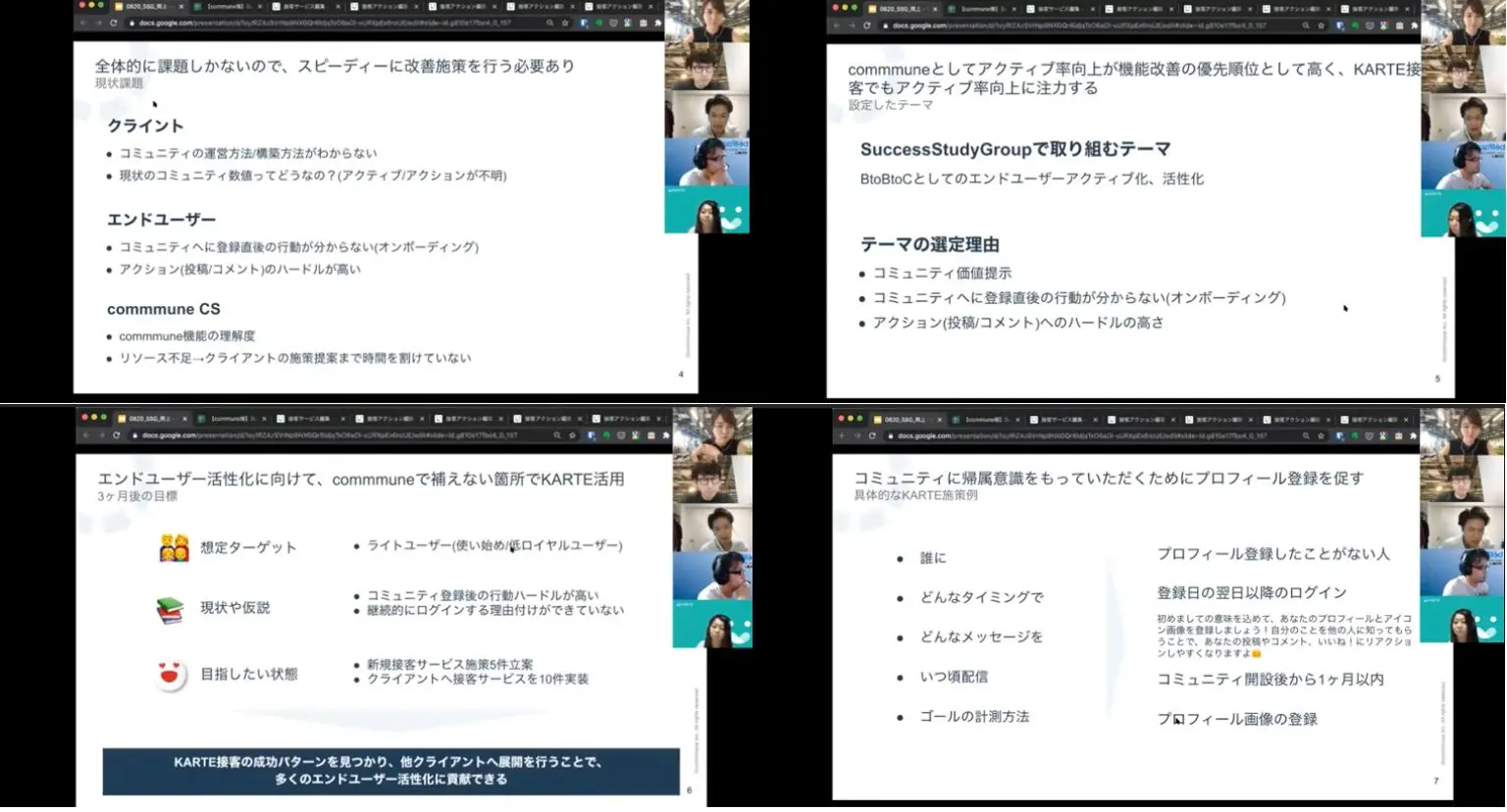Go back in the slide 5 browser
The height and width of the screenshot is (812, 1507).
836,25
